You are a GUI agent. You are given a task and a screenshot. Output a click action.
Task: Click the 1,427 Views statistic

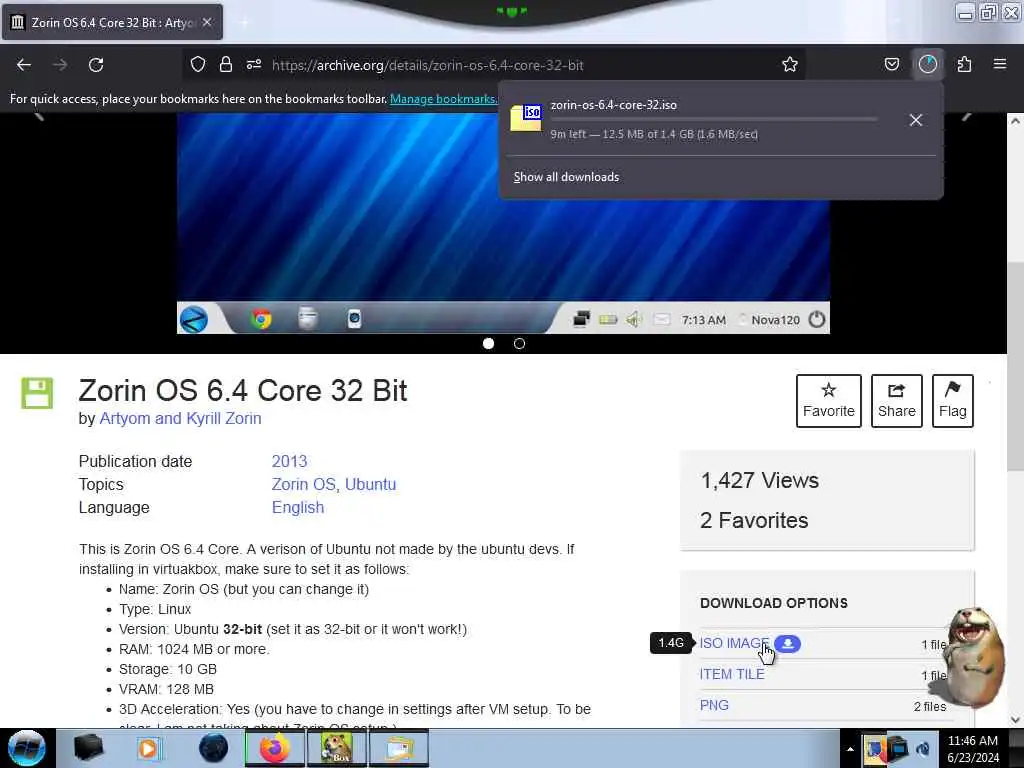[760, 481]
